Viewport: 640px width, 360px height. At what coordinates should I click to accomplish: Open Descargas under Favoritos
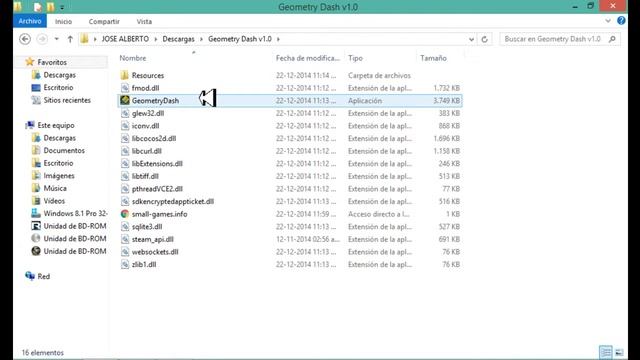pos(60,75)
